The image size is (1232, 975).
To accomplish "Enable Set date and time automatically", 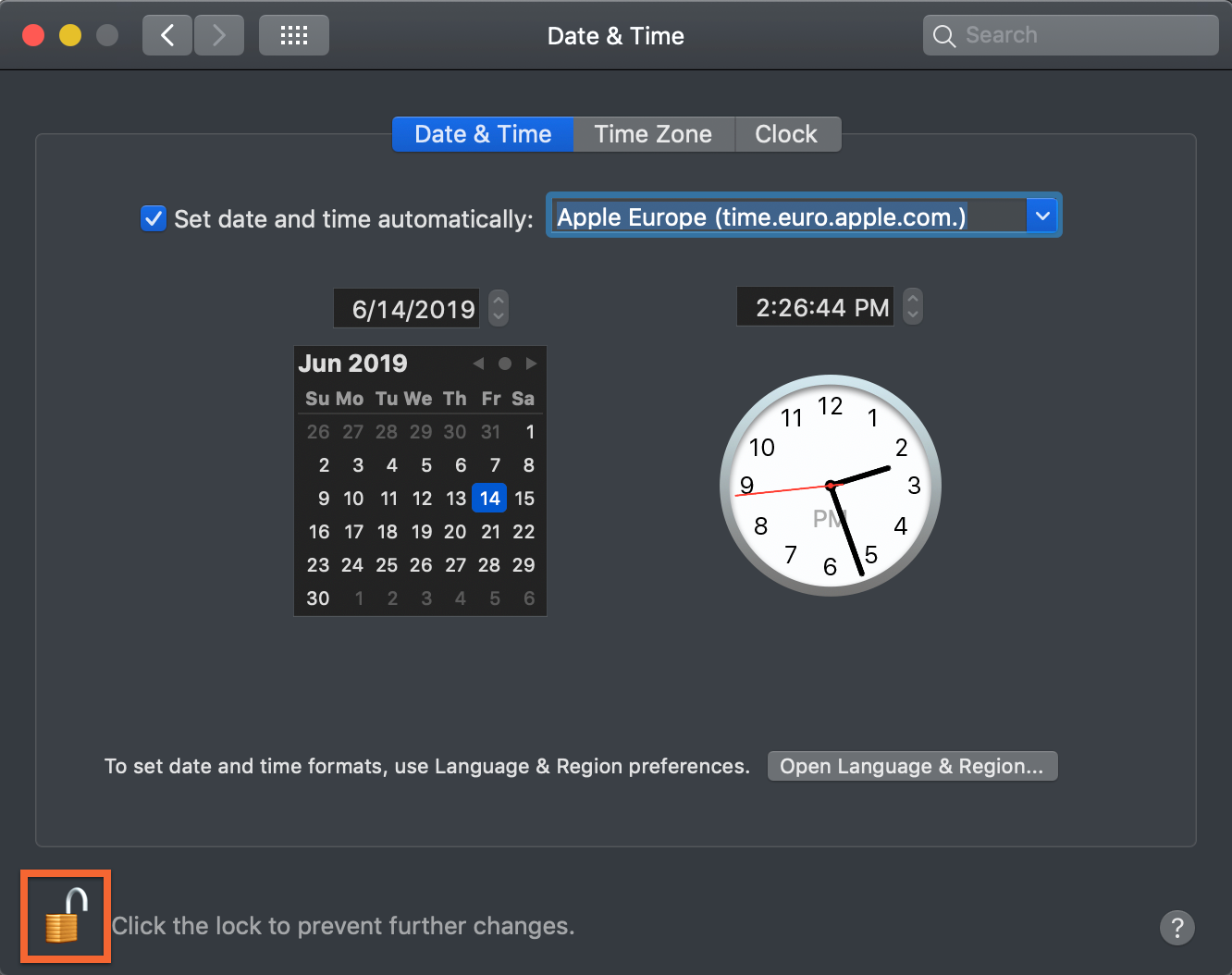I will click(x=153, y=218).
